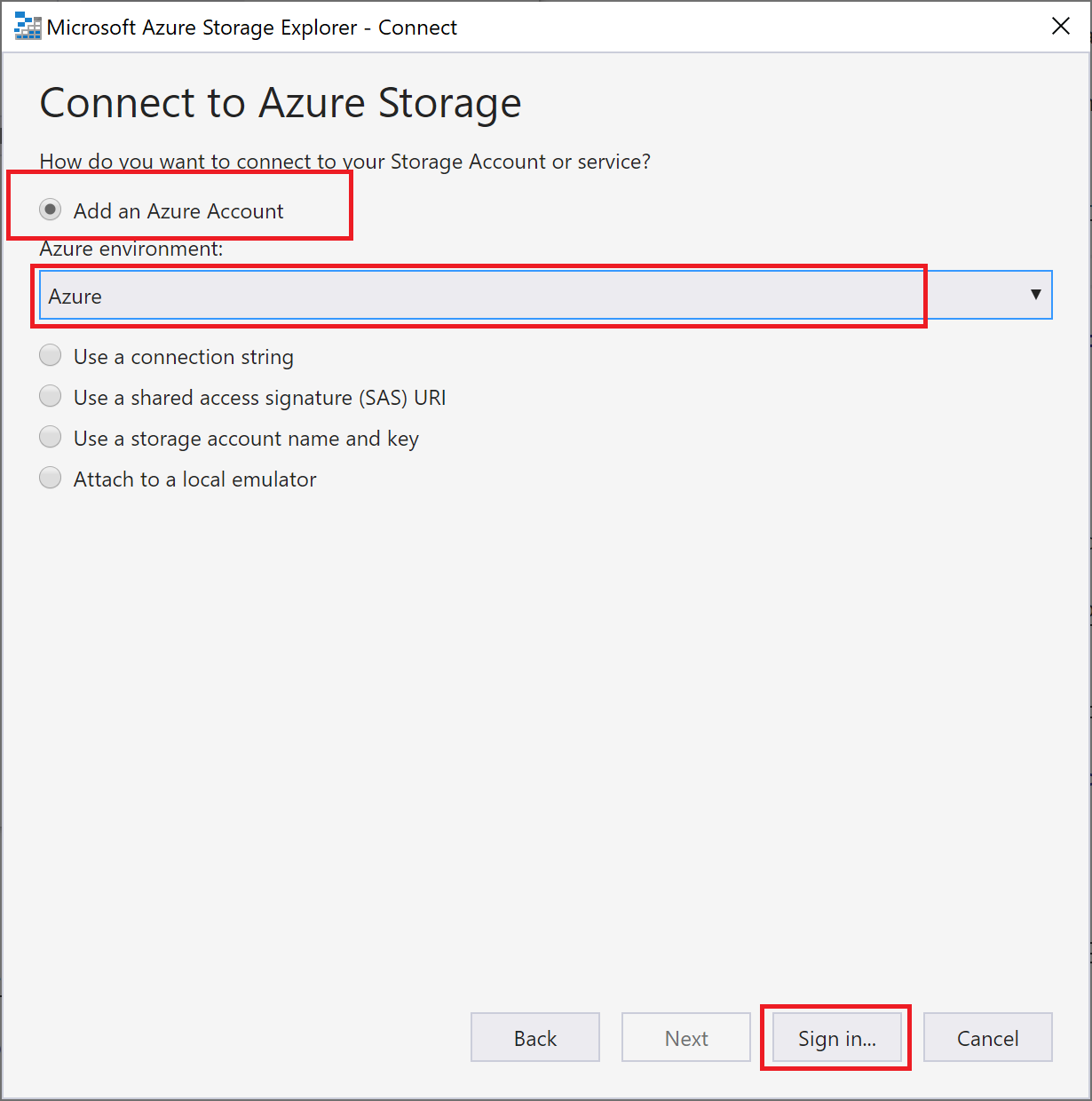The height and width of the screenshot is (1101, 1092).
Task: Select the "Add an Azure Account" radio button
Action: (51, 210)
